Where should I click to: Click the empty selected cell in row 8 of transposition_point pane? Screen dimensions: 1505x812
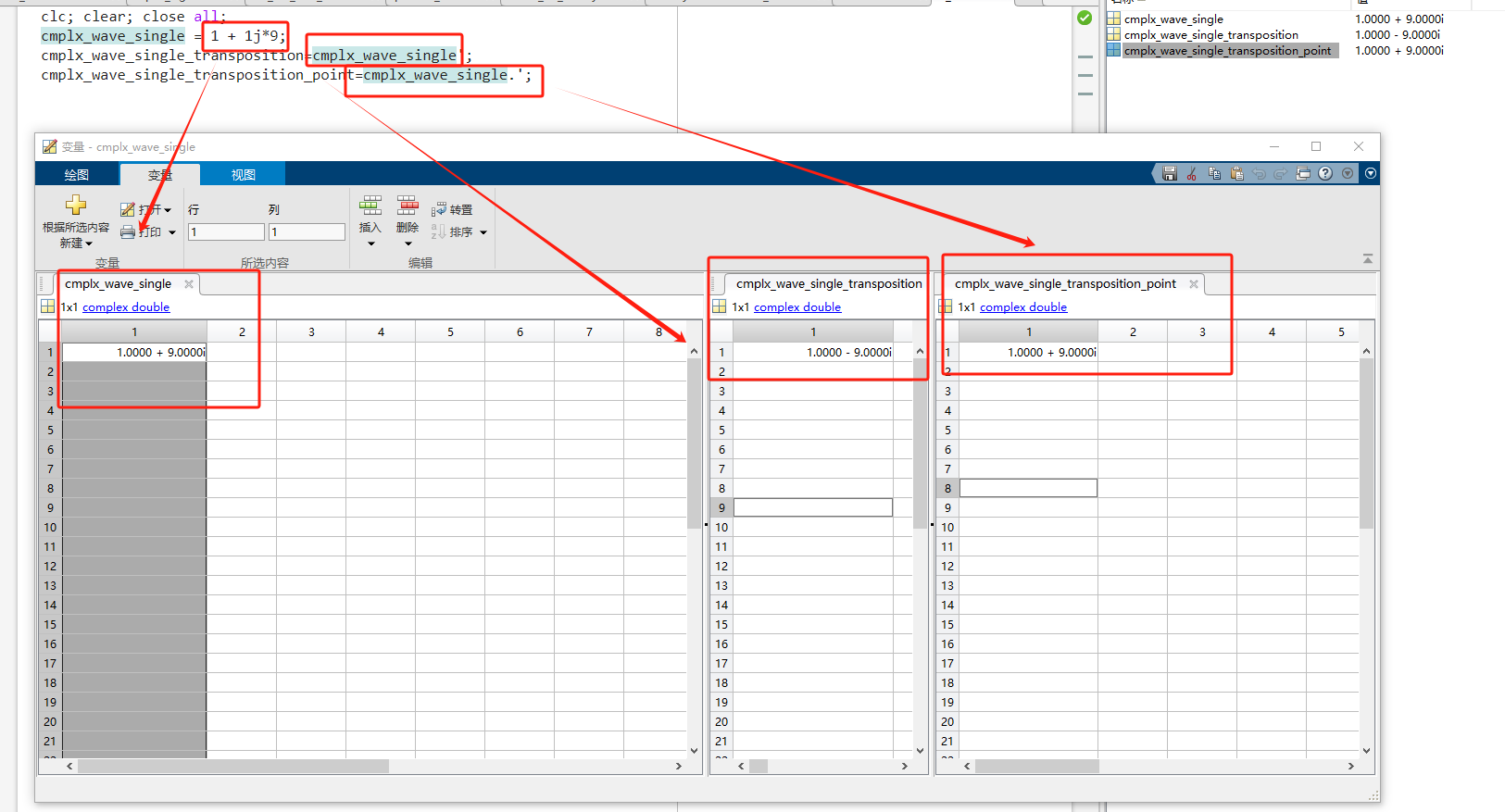(1028, 488)
